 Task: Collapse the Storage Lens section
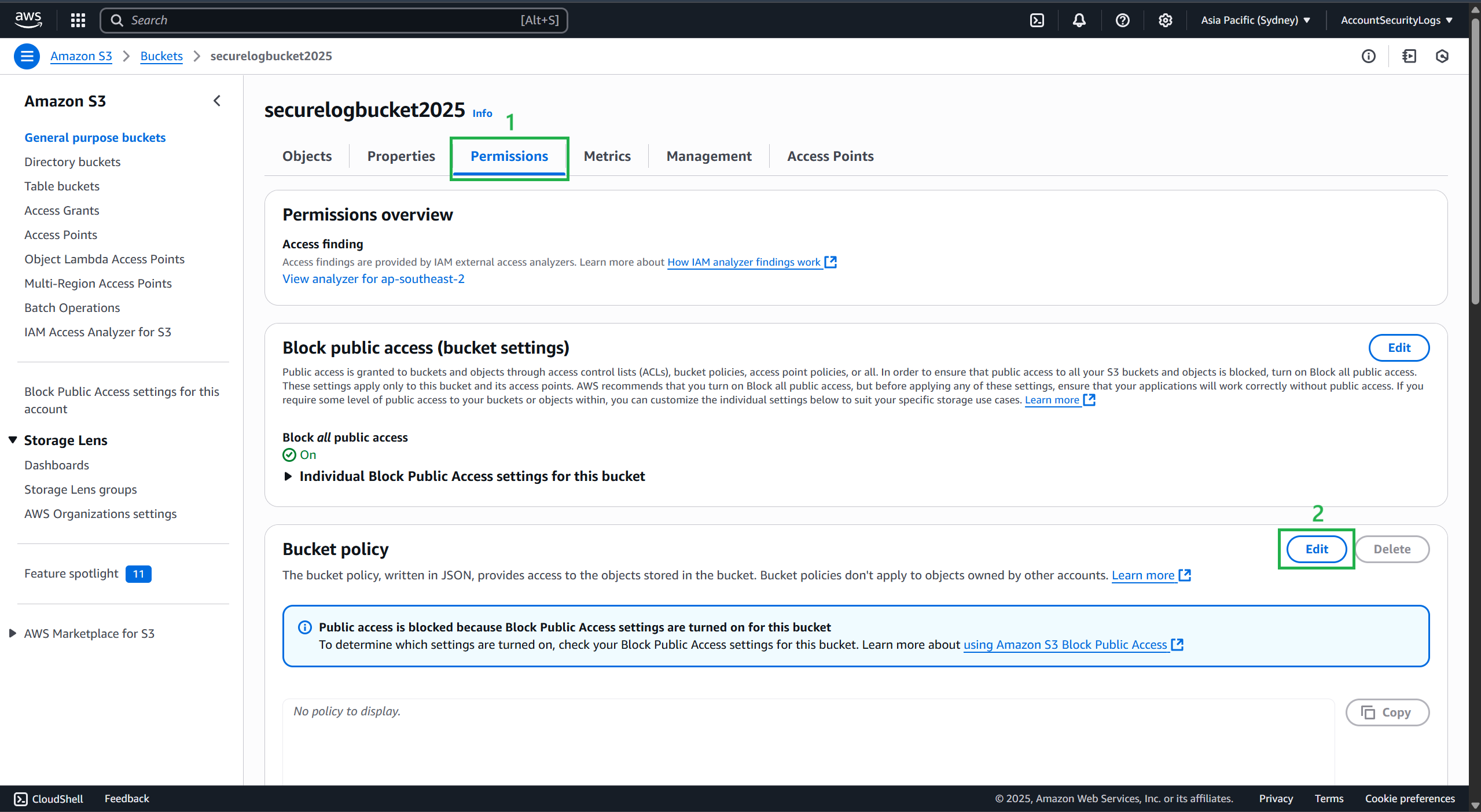coord(13,440)
